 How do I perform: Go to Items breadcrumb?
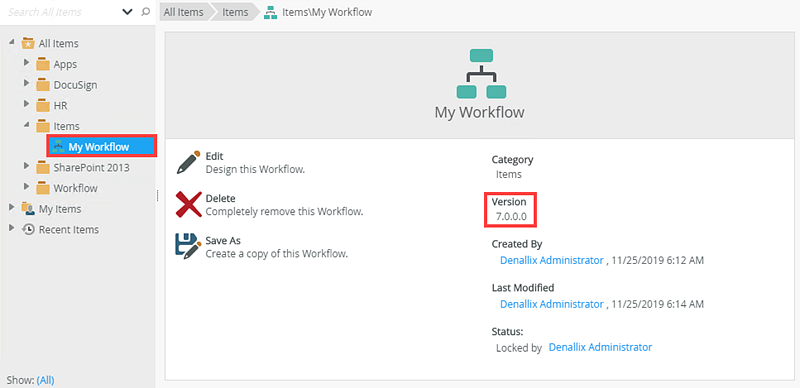point(235,12)
